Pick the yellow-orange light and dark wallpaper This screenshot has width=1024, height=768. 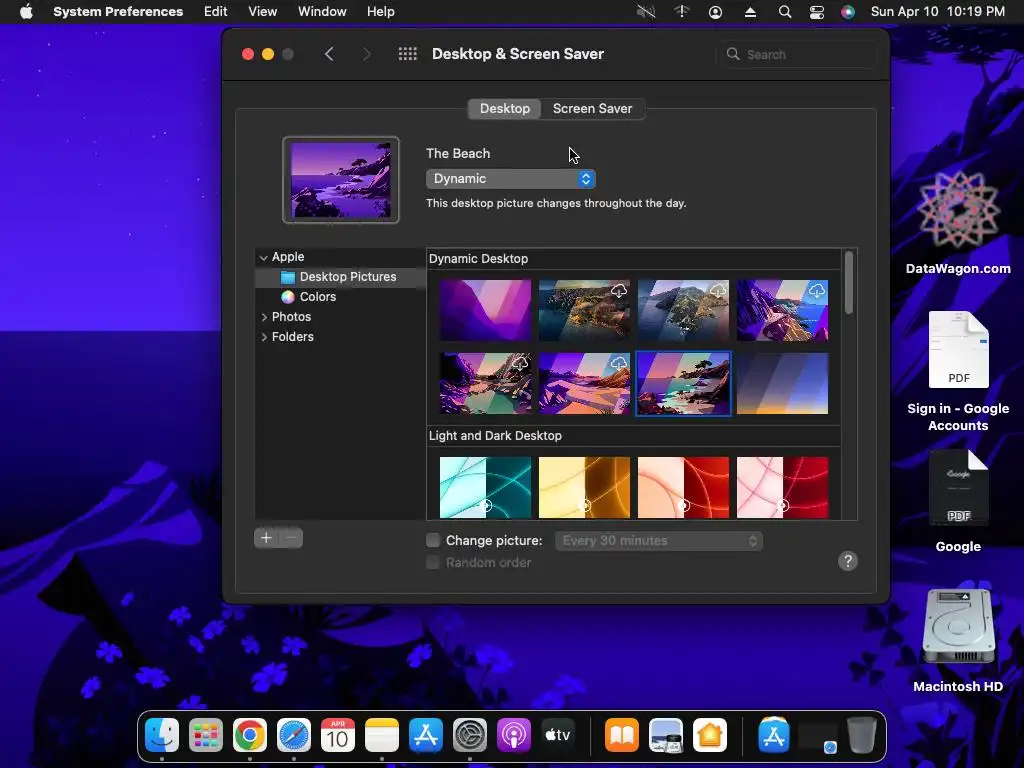click(584, 487)
